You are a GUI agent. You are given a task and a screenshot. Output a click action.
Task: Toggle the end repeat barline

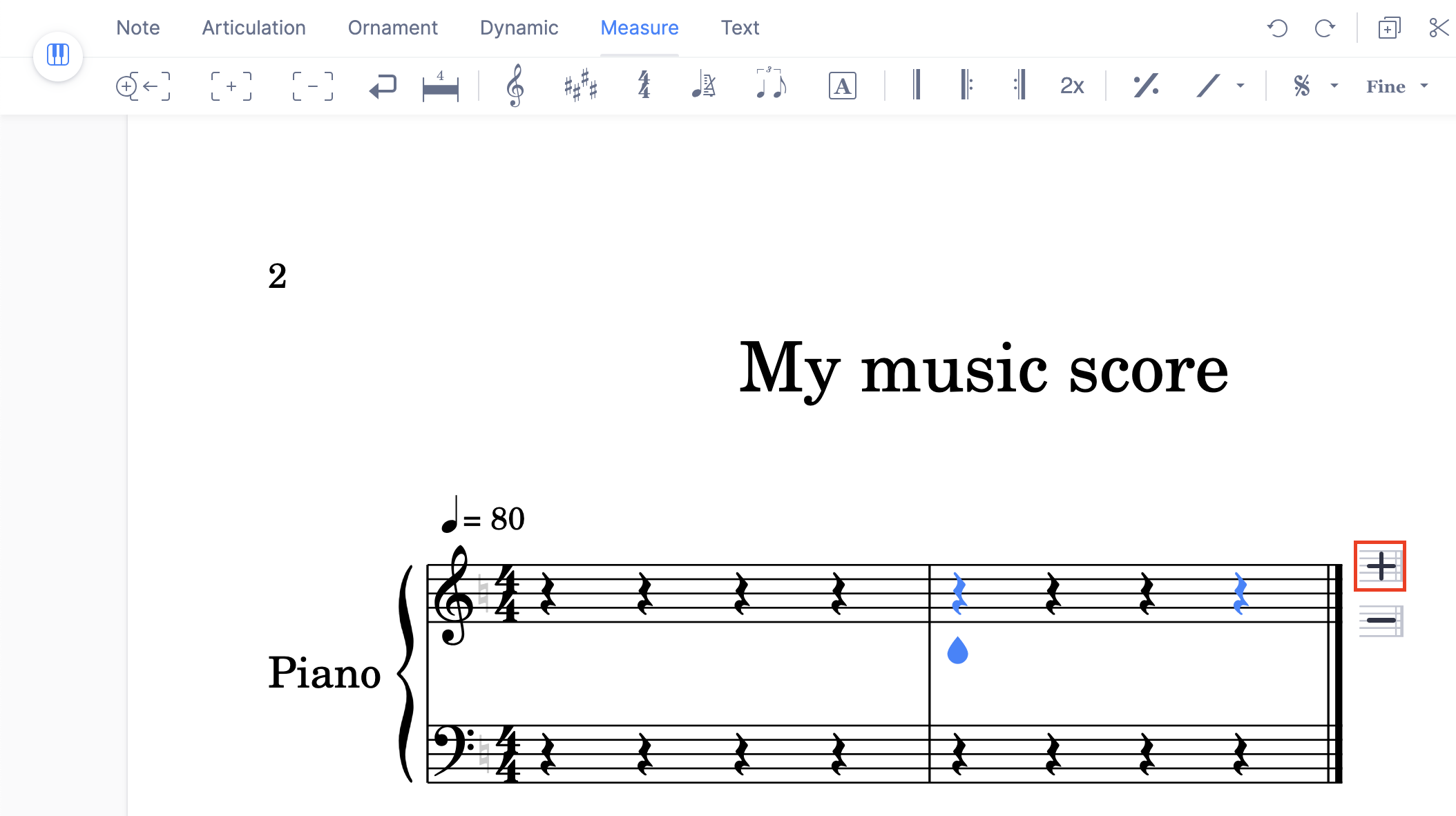click(1019, 86)
